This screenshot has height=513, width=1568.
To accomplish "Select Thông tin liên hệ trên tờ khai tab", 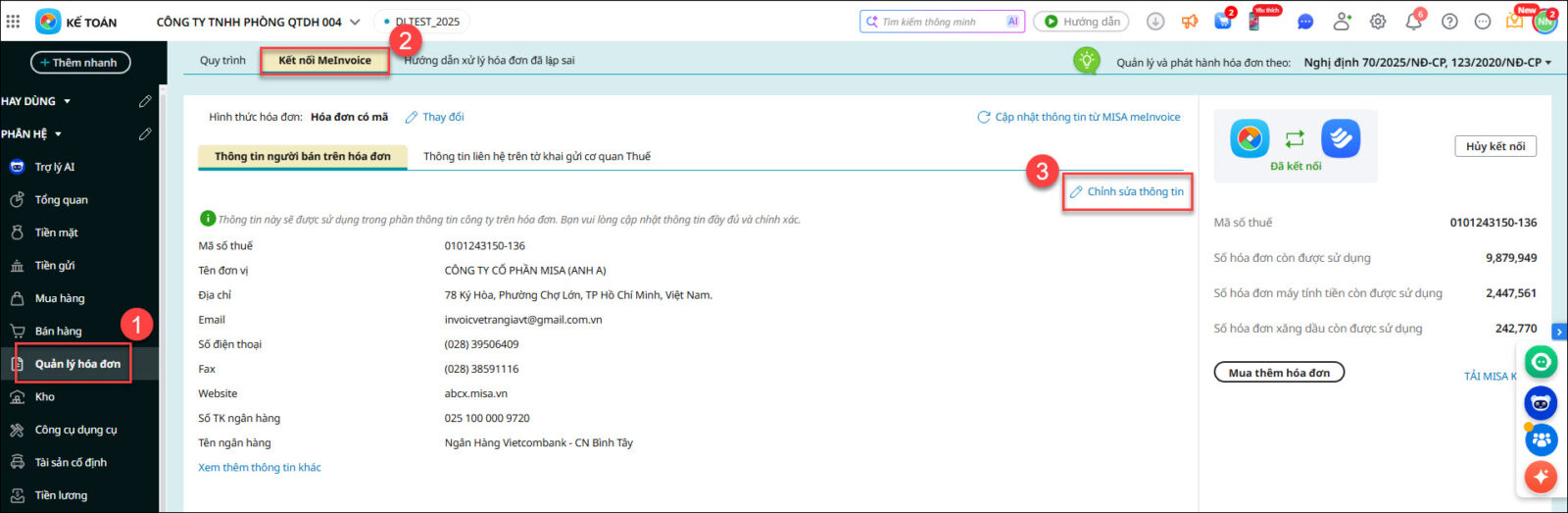I will tap(537, 156).
